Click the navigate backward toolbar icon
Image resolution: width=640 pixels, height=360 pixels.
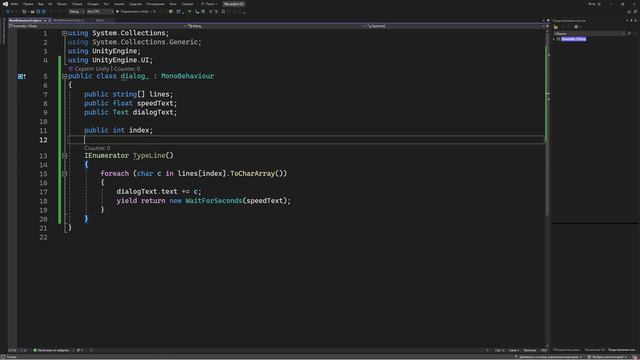[8, 11]
